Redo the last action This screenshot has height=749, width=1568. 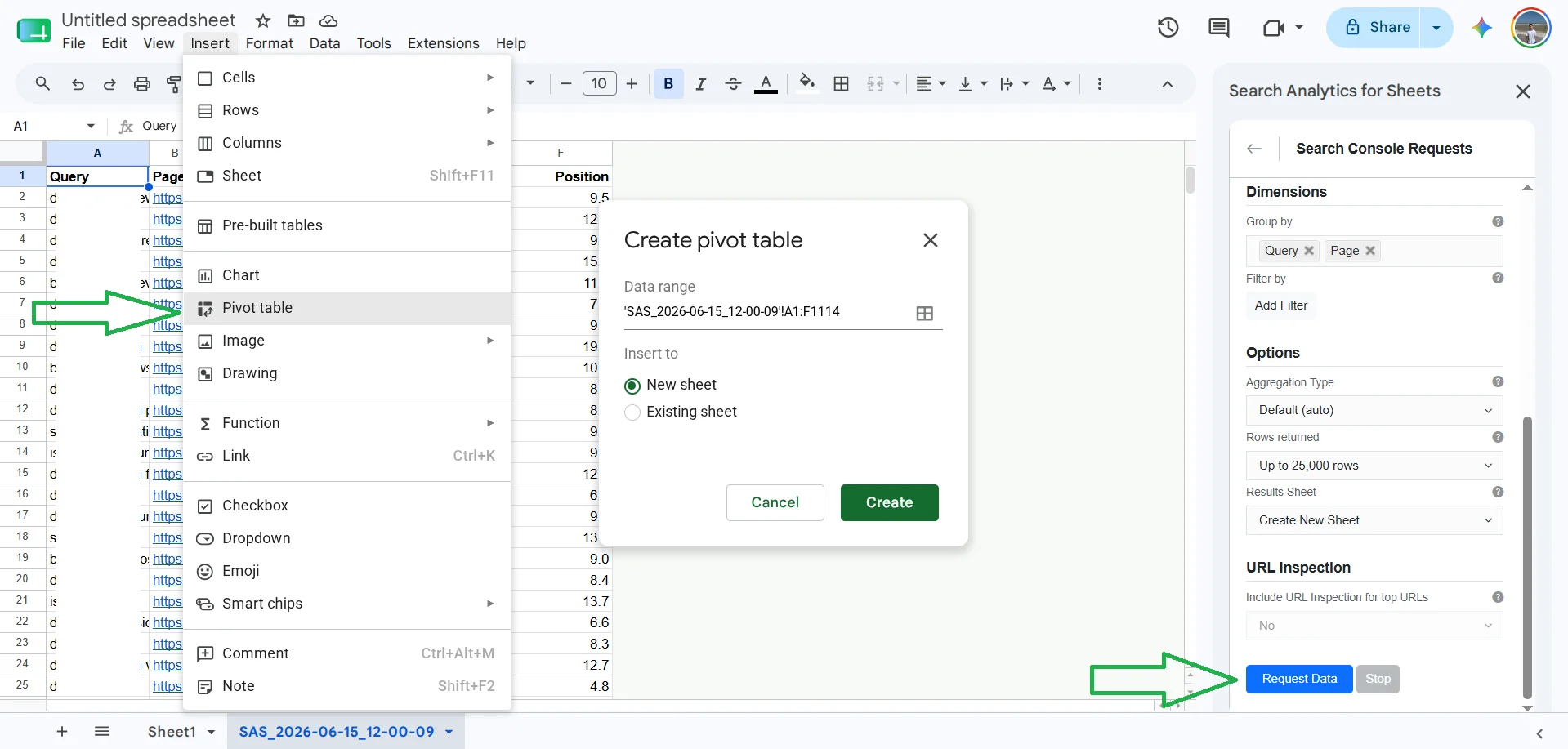pos(109,83)
